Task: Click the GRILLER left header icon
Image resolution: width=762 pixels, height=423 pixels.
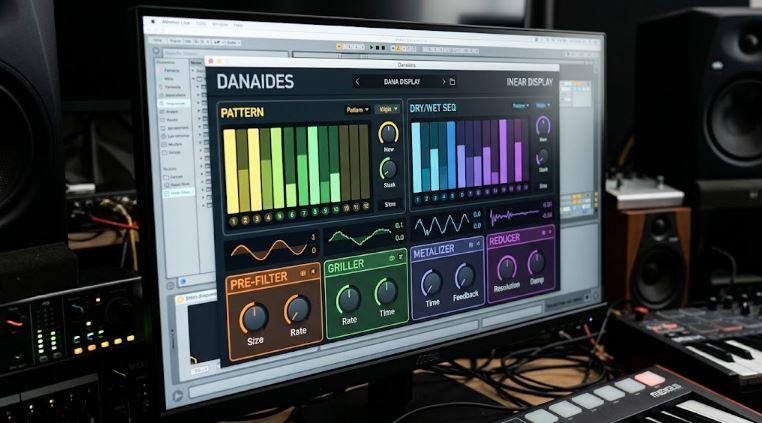Action: coord(392,258)
